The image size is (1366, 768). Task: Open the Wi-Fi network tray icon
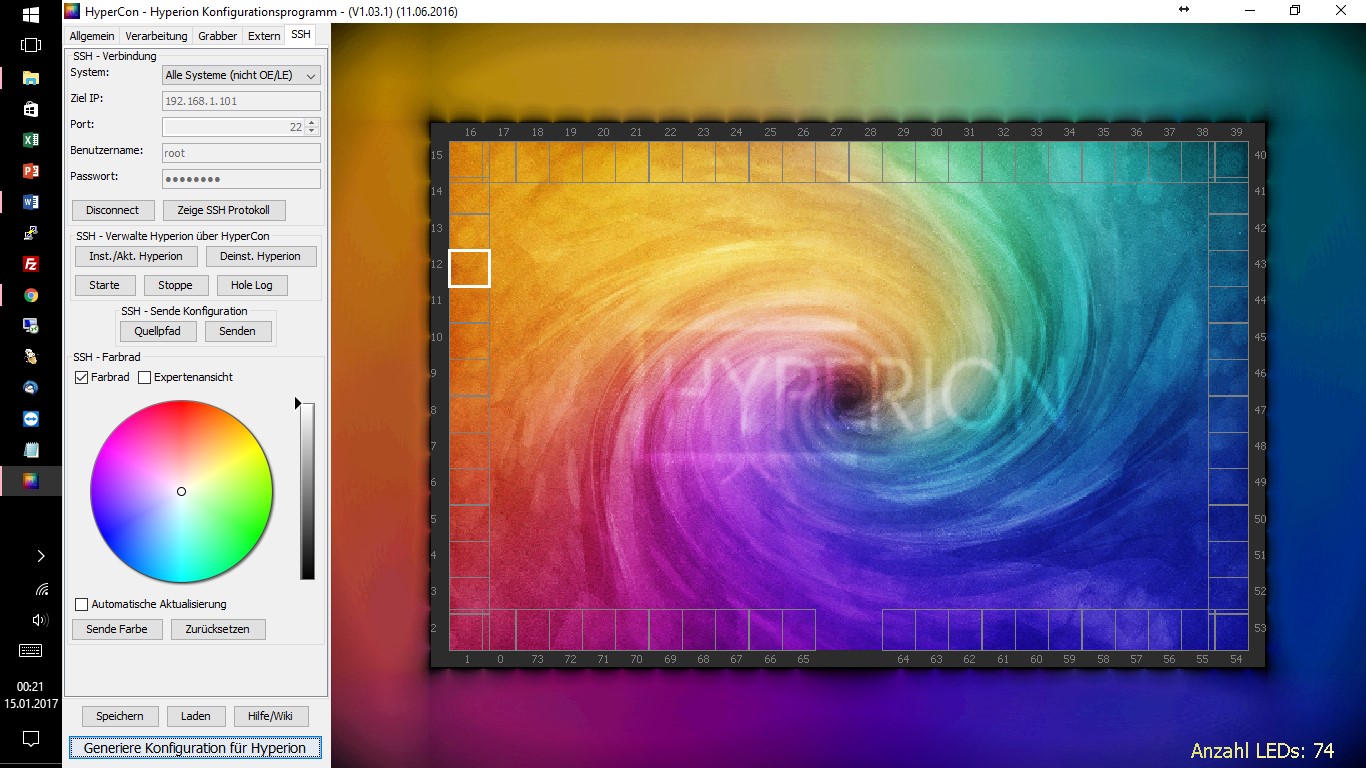click(41, 589)
